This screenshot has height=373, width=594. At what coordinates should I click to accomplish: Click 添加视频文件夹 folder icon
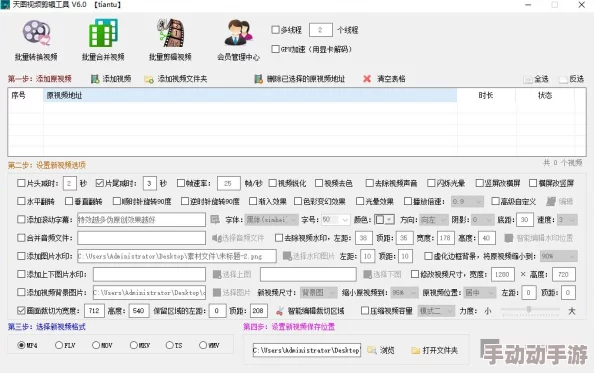pyautogui.click(x=149, y=79)
